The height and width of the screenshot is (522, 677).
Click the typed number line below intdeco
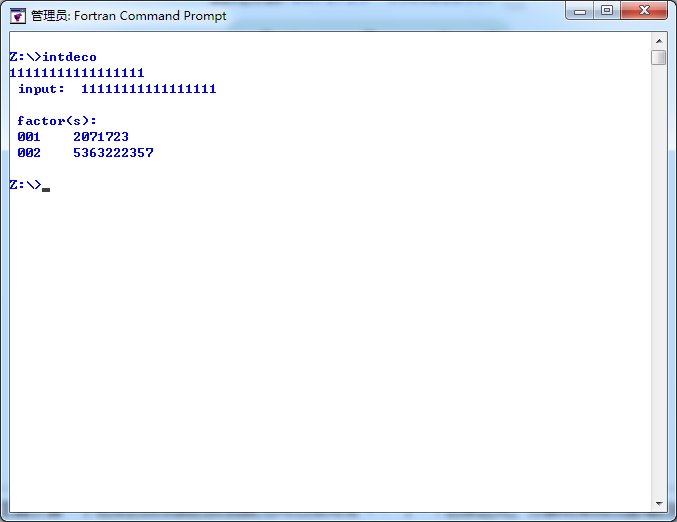click(77, 73)
